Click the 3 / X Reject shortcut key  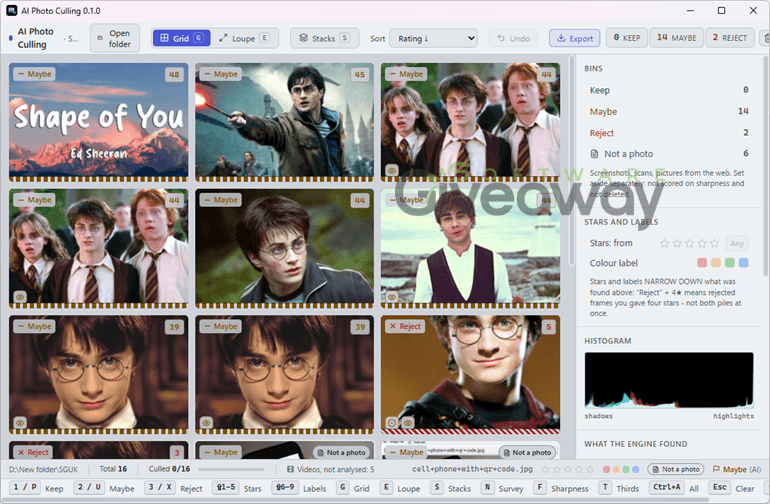[x=160, y=488]
